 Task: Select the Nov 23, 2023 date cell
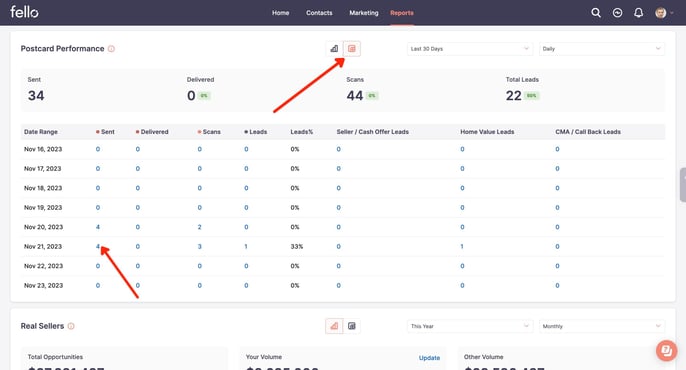point(43,285)
